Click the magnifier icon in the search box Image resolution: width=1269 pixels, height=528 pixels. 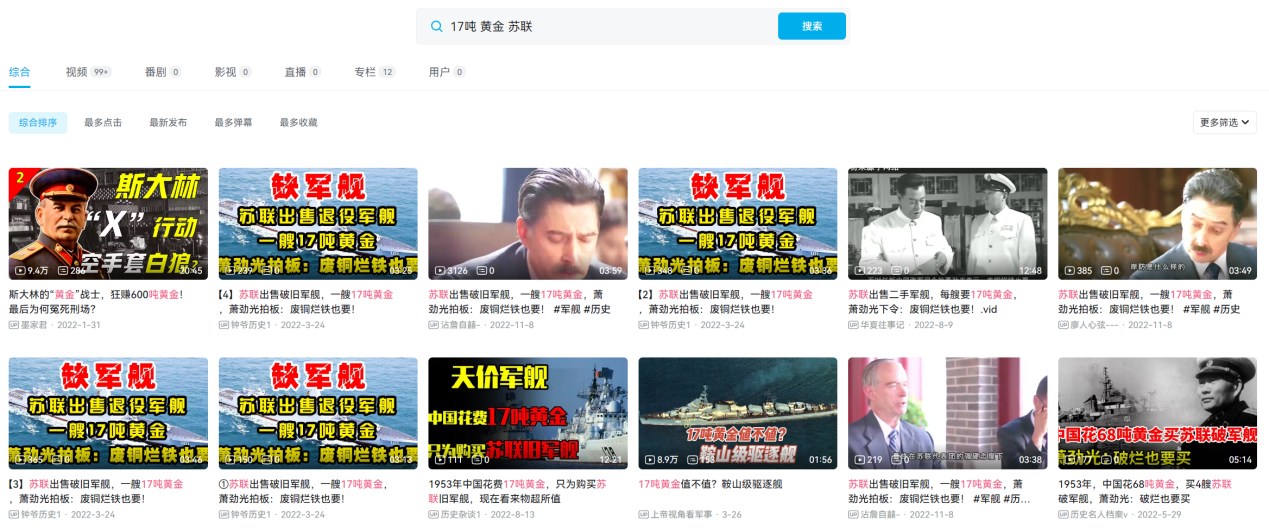coord(436,26)
